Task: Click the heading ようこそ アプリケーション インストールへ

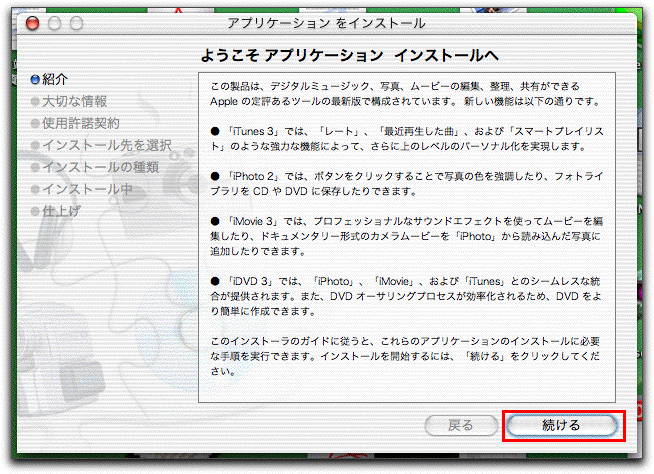Action: point(350,55)
